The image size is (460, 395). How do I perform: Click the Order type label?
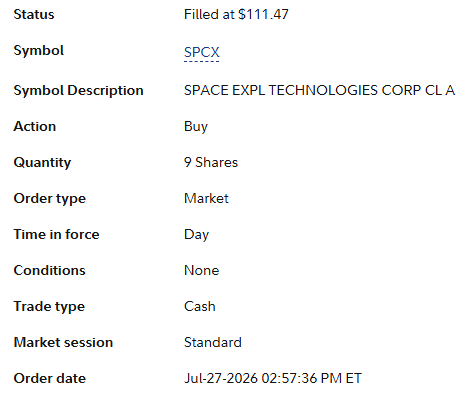point(50,199)
